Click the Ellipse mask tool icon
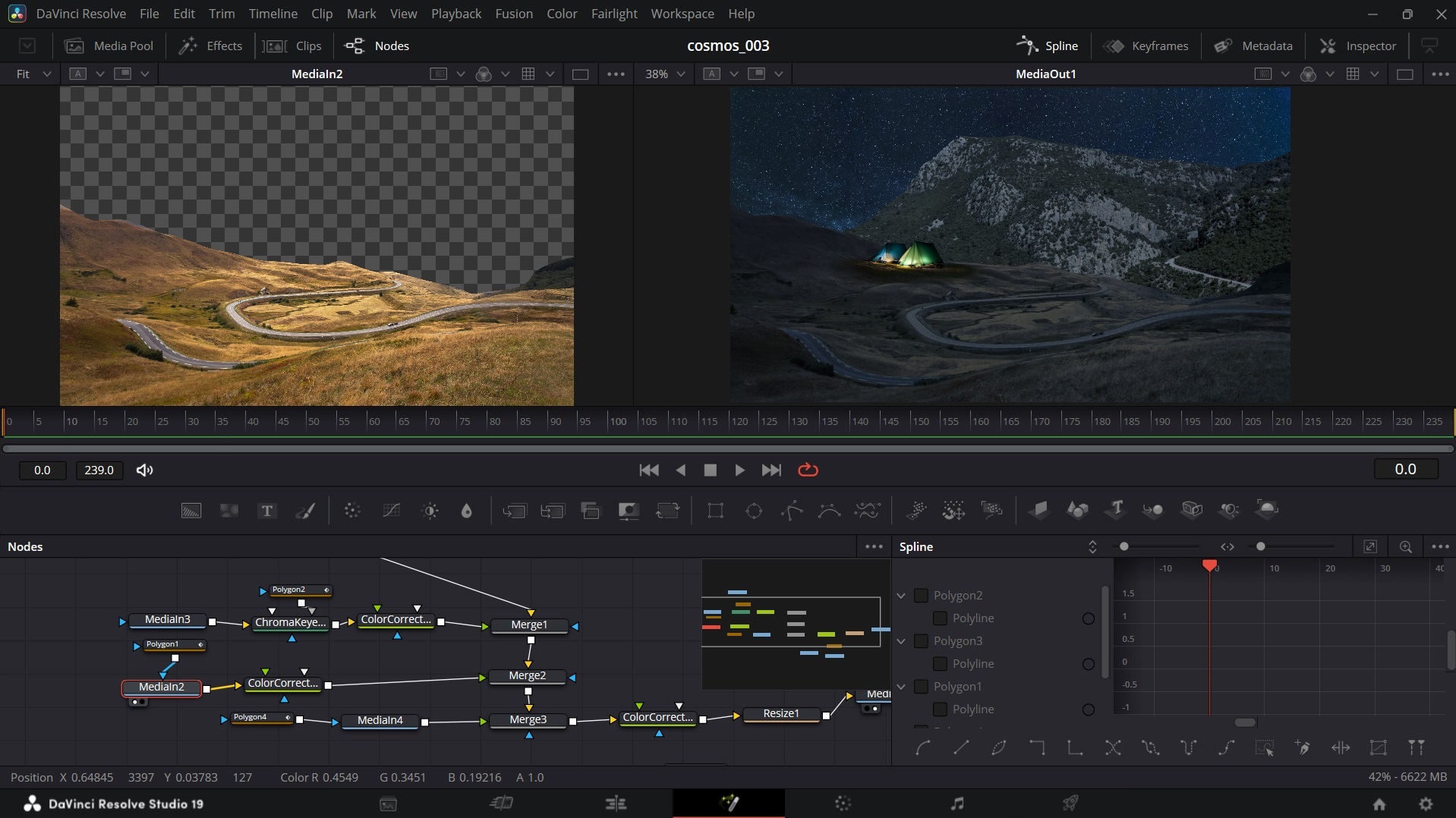Screen dimensions: 1456x818 coord(754,511)
